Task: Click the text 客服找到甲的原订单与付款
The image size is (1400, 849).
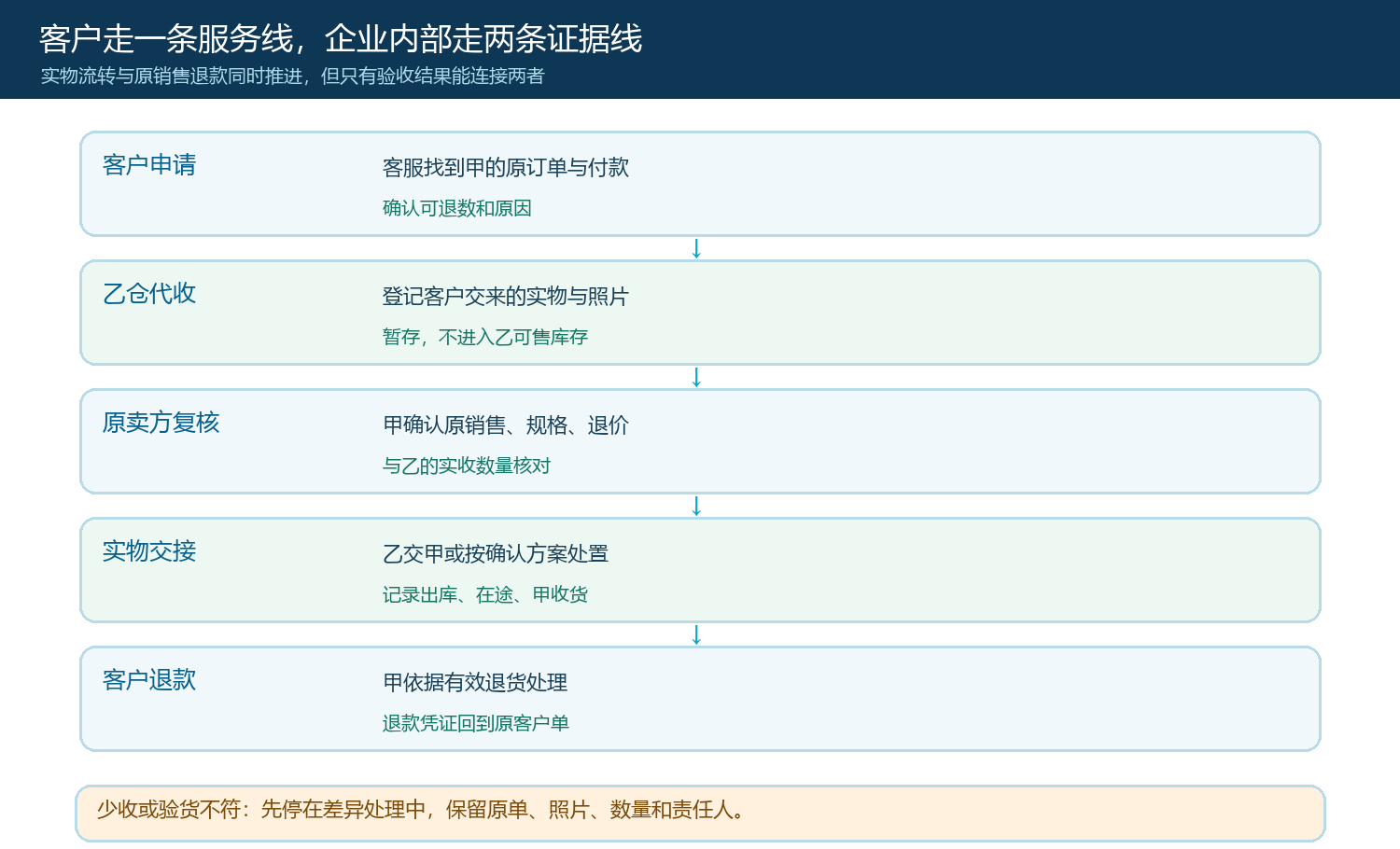Action: tap(506, 168)
